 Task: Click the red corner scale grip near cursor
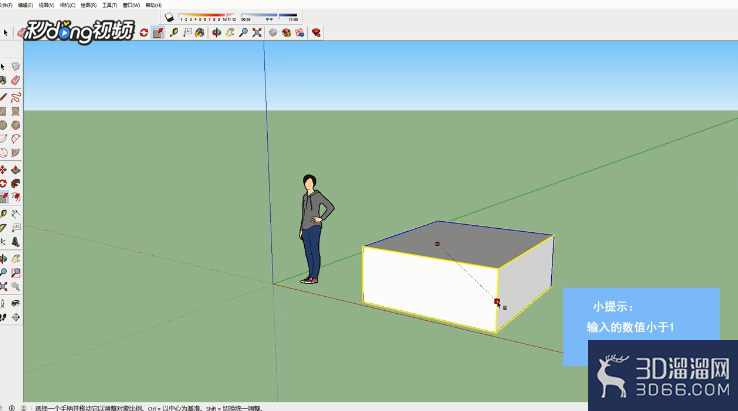point(497,301)
